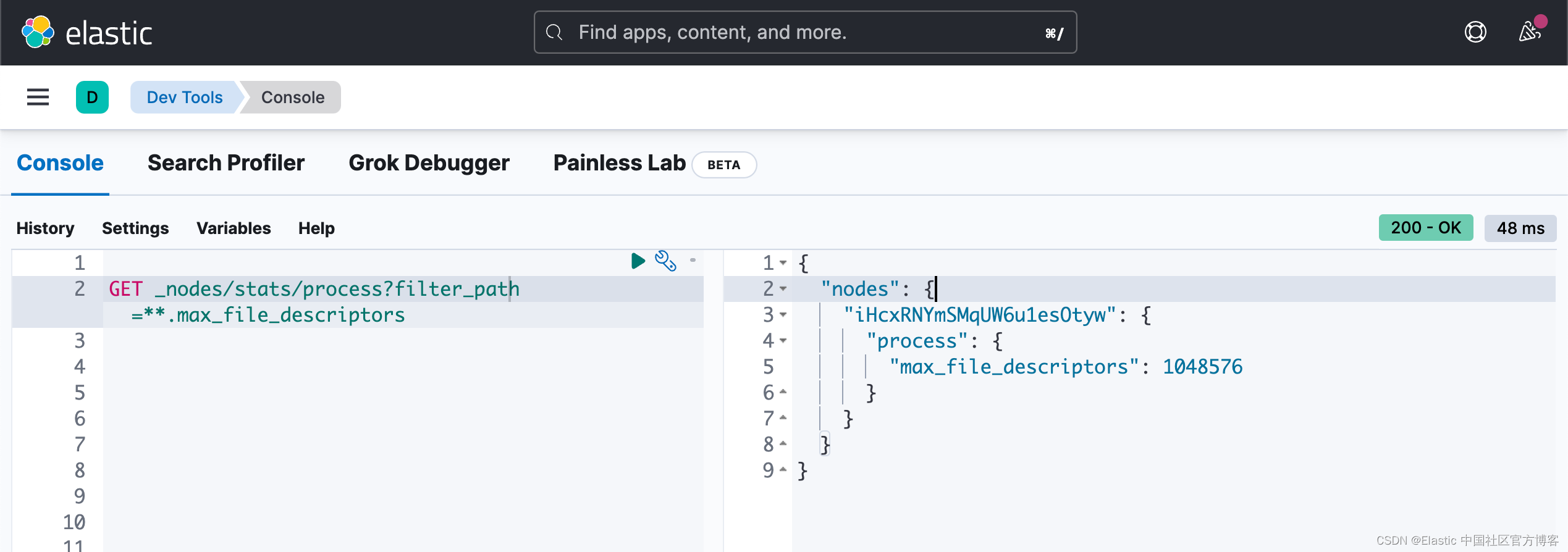
Task: Click the Console breadcrumb
Action: coord(293,97)
